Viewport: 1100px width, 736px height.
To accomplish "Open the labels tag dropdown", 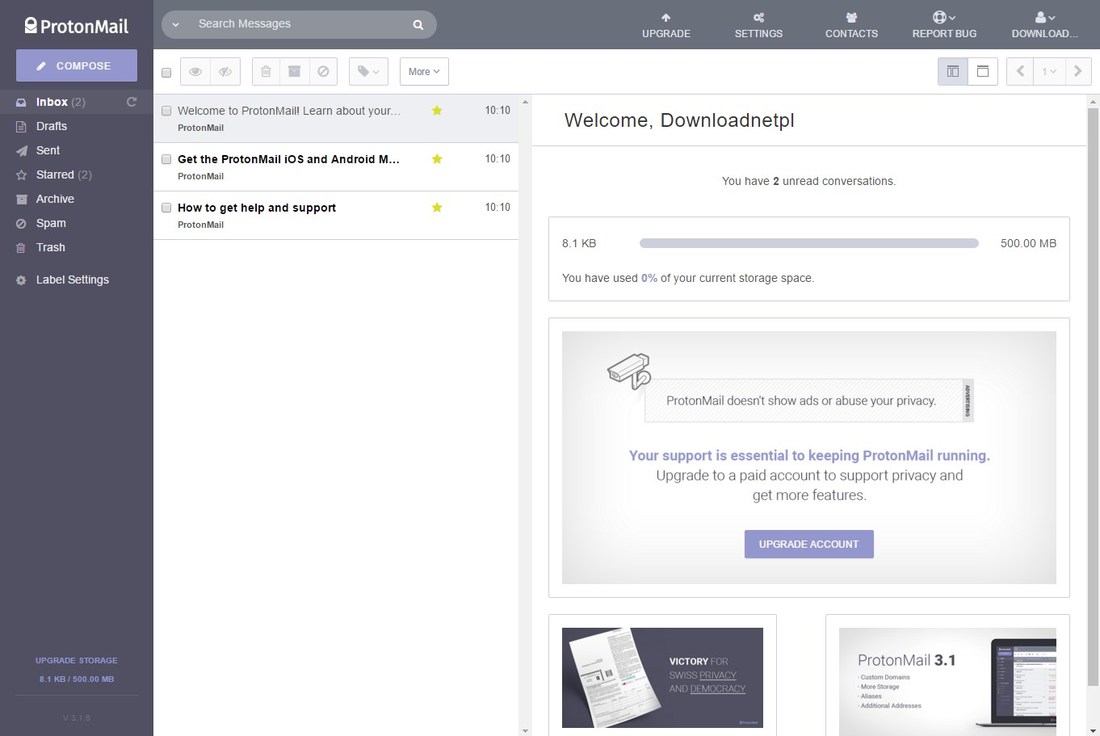I will tap(368, 72).
